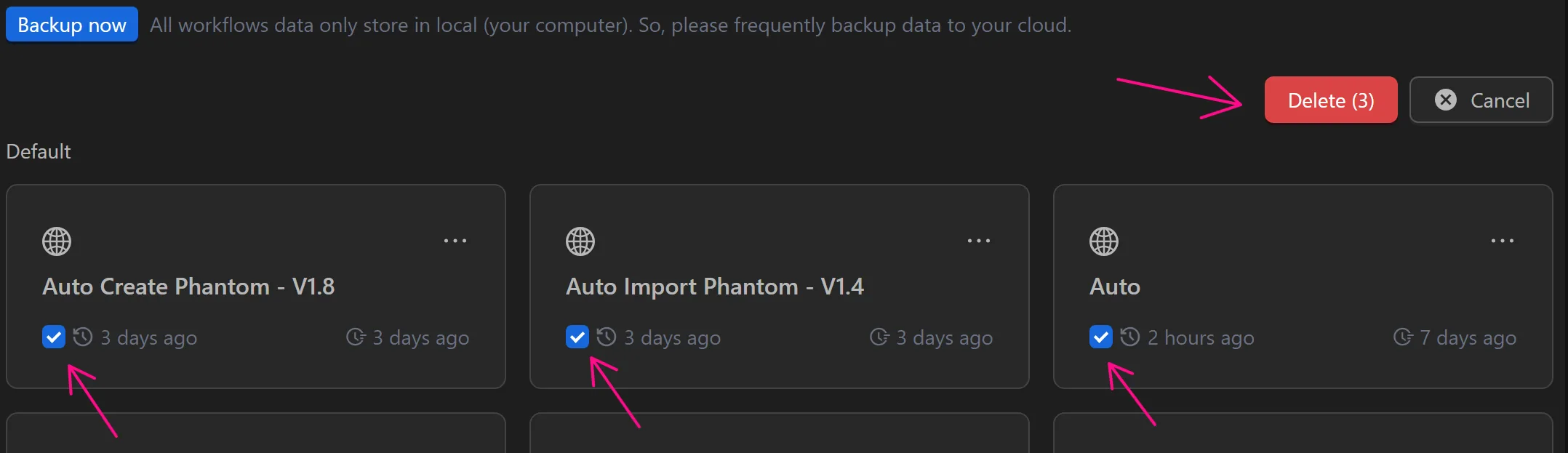Uncheck the Auto Create Phantom - V1.8 checkbox
Image resolution: width=1568 pixels, height=453 pixels.
pyautogui.click(x=54, y=337)
